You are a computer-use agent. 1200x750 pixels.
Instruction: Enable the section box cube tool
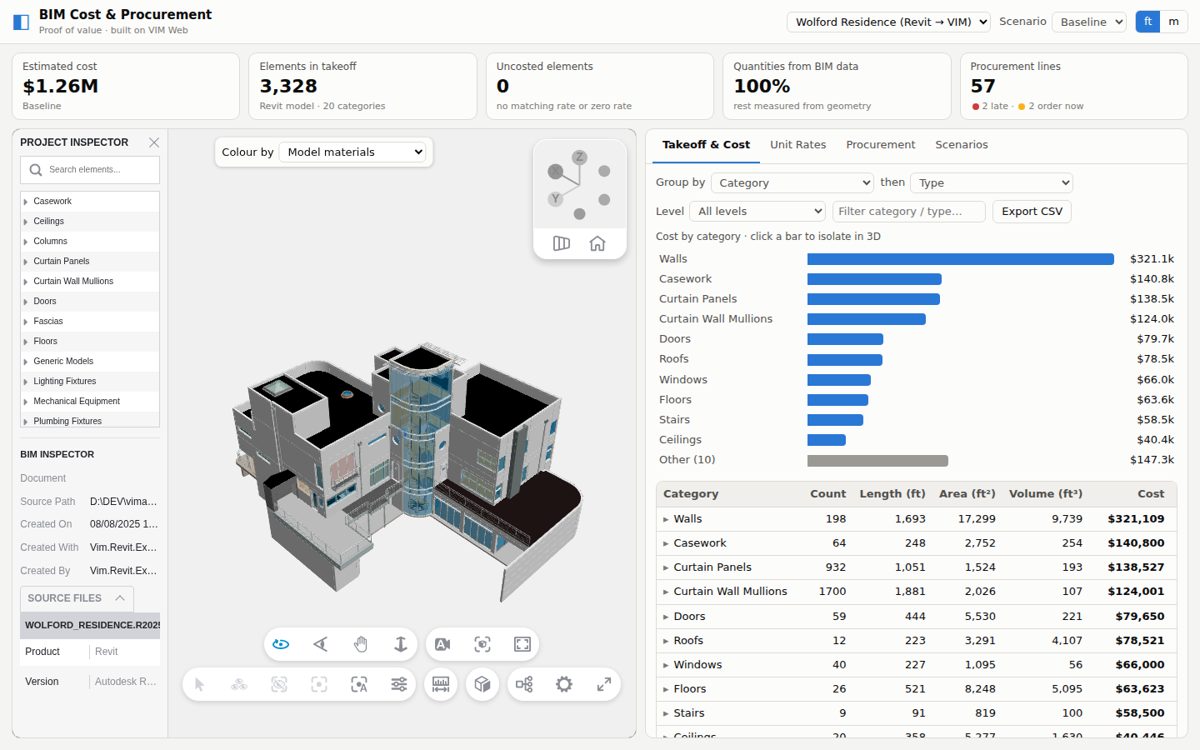pyautogui.click(x=482, y=684)
